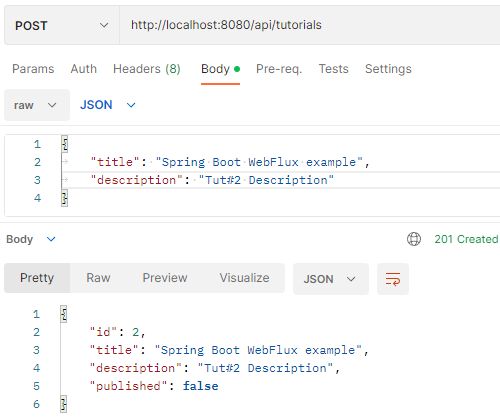
Task: Select the Raw response view
Action: tap(98, 278)
